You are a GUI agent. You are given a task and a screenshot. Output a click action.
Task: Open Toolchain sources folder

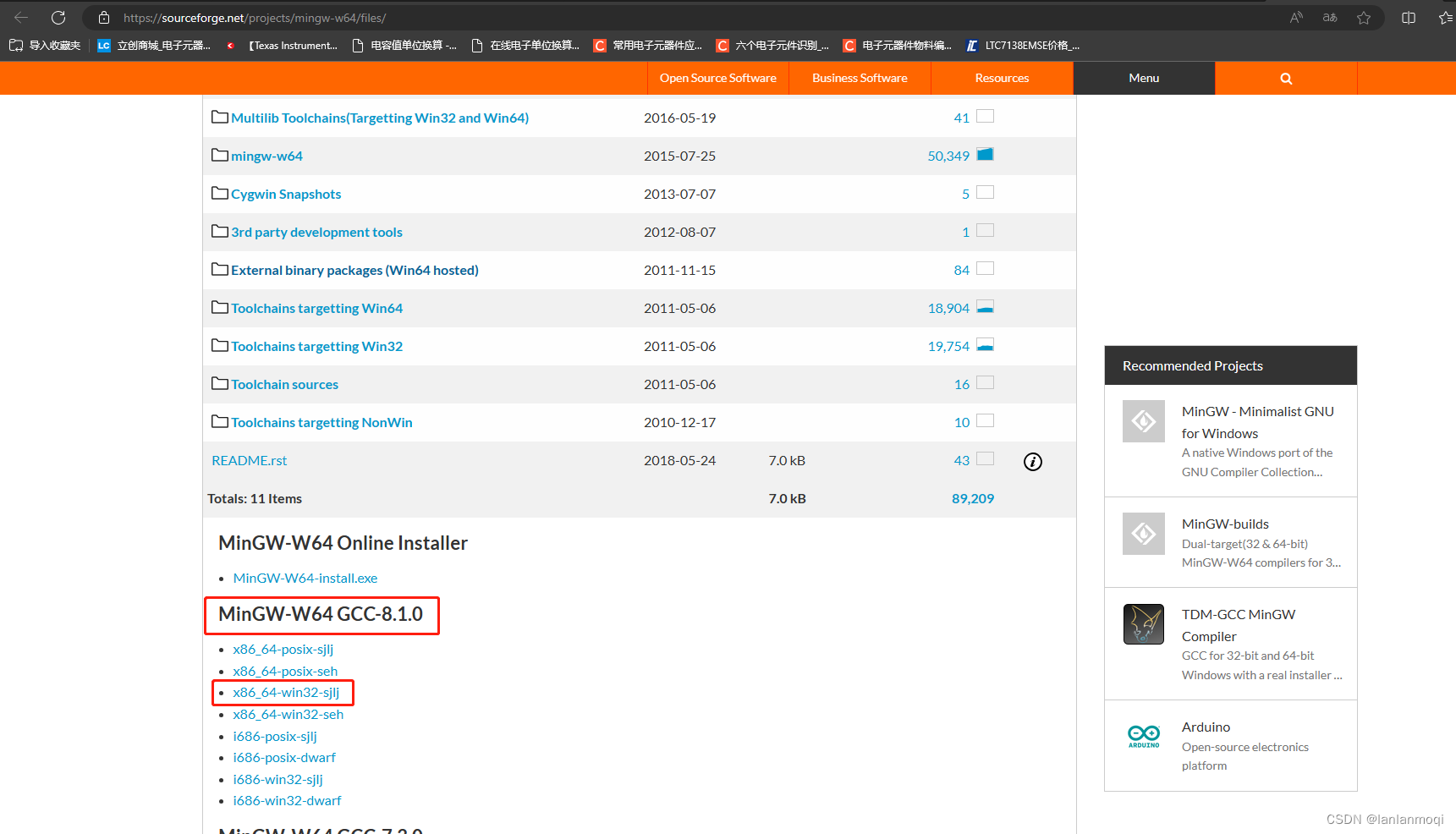(x=284, y=384)
